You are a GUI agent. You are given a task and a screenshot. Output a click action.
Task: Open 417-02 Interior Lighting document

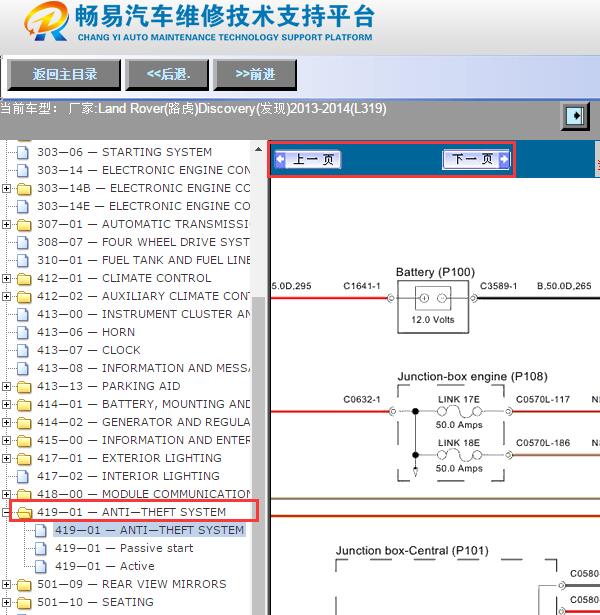pyautogui.click(x=128, y=476)
